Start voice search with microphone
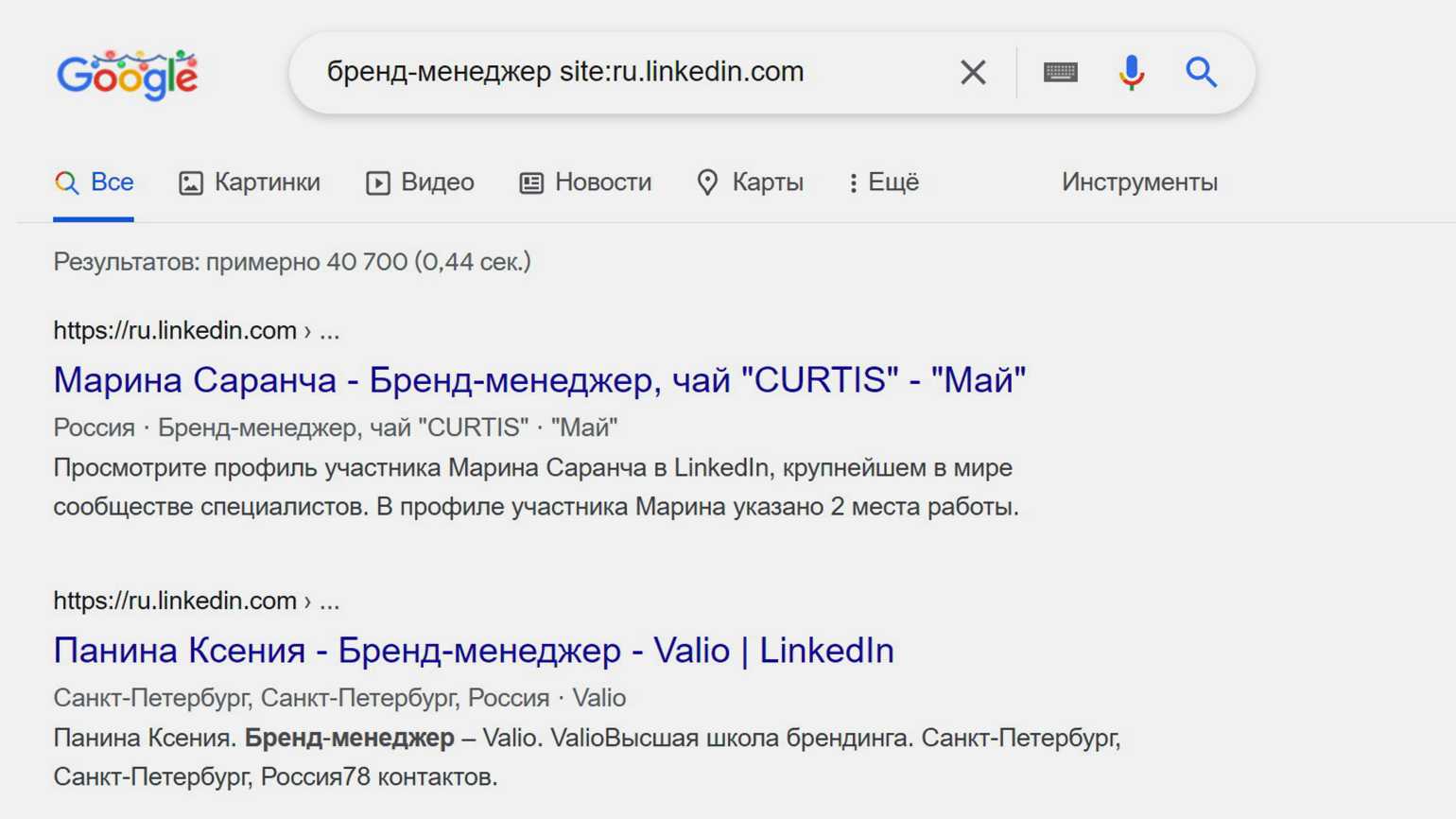This screenshot has height=819, width=1456. pos(1131,72)
